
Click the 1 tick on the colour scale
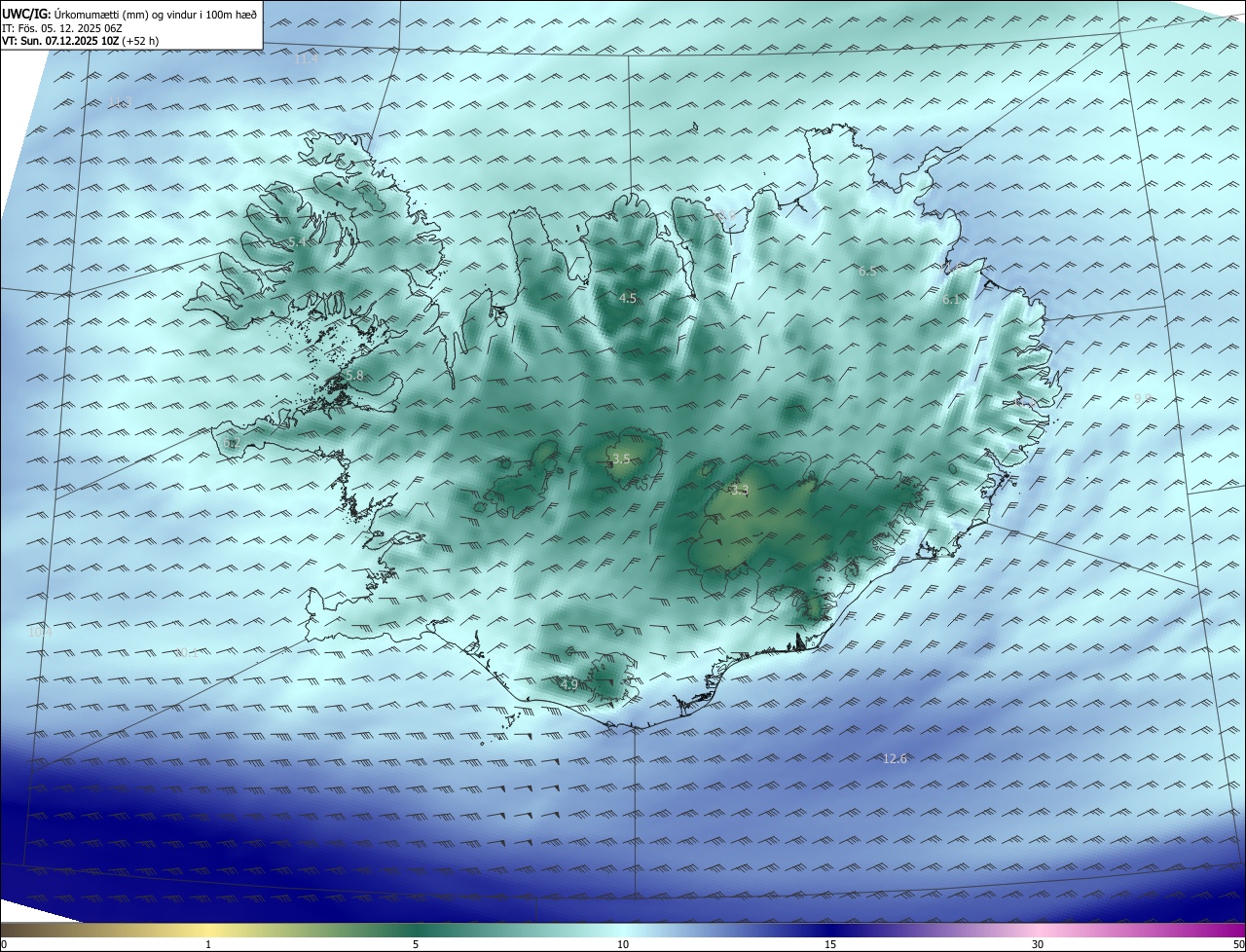tap(208, 945)
